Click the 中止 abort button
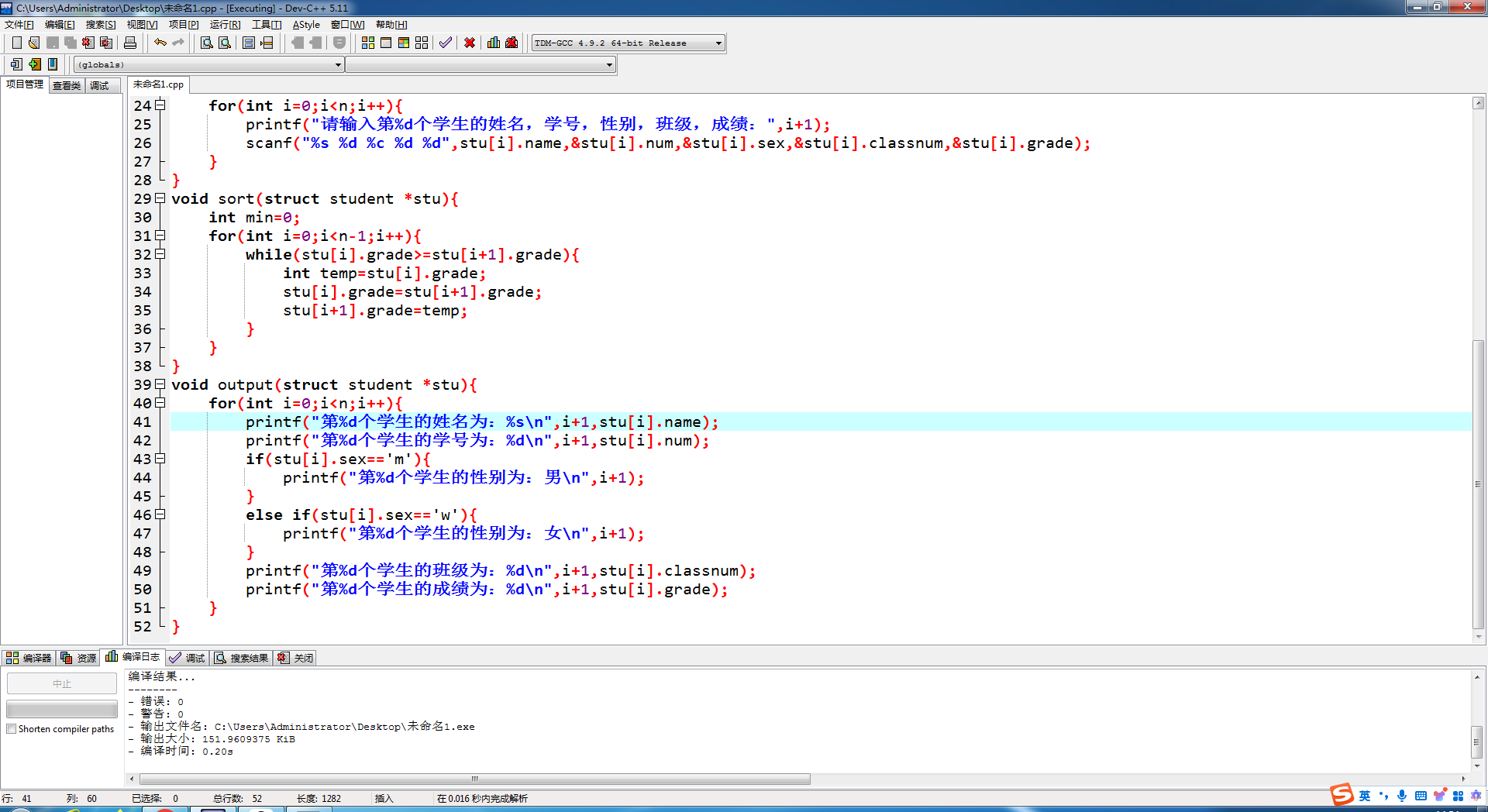 (62, 683)
